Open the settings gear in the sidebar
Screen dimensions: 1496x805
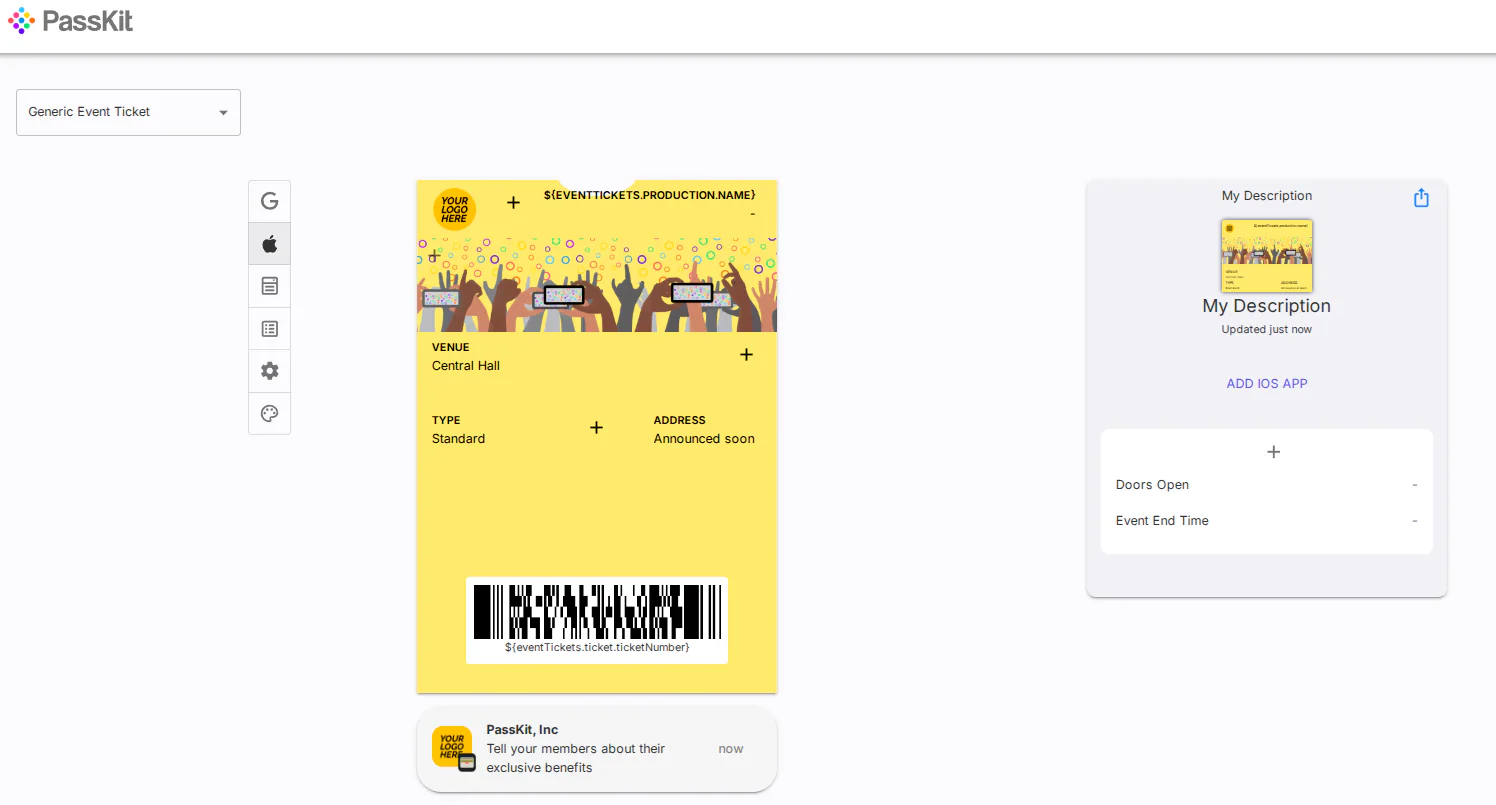coord(269,371)
